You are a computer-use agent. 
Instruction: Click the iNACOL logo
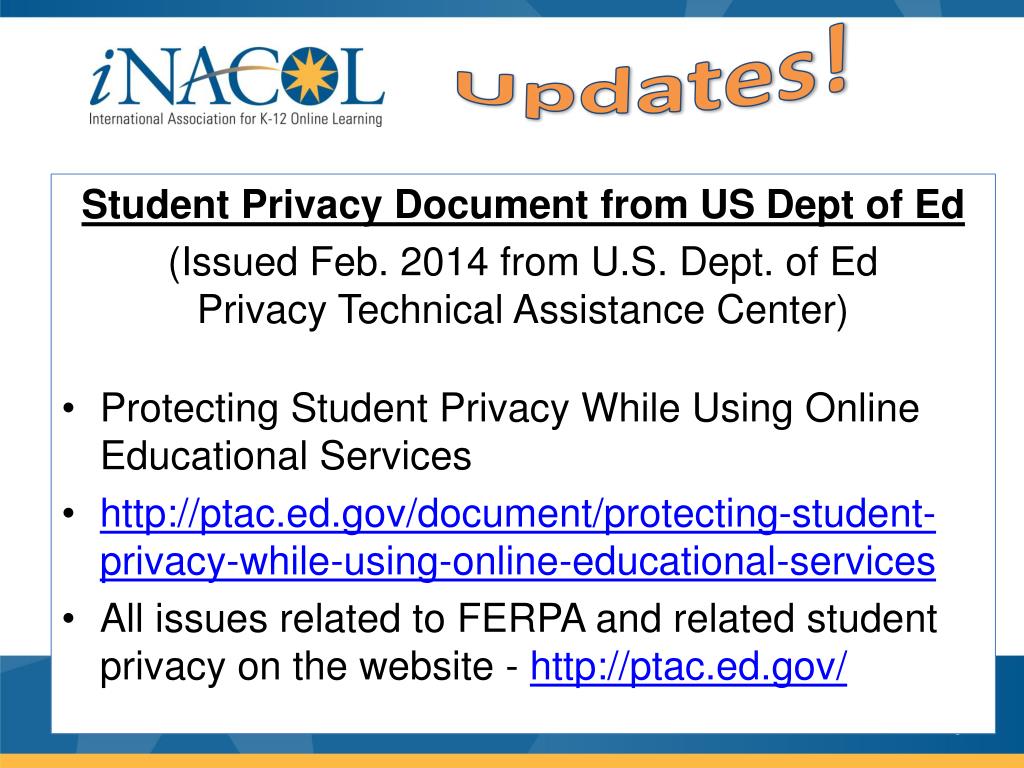pos(236,84)
